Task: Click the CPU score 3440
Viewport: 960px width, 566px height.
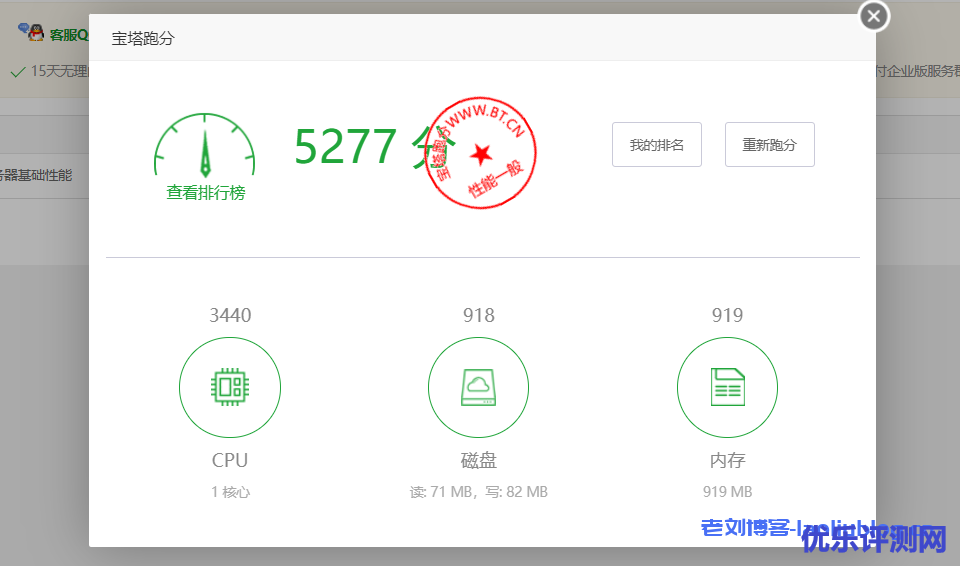Action: coord(230,315)
